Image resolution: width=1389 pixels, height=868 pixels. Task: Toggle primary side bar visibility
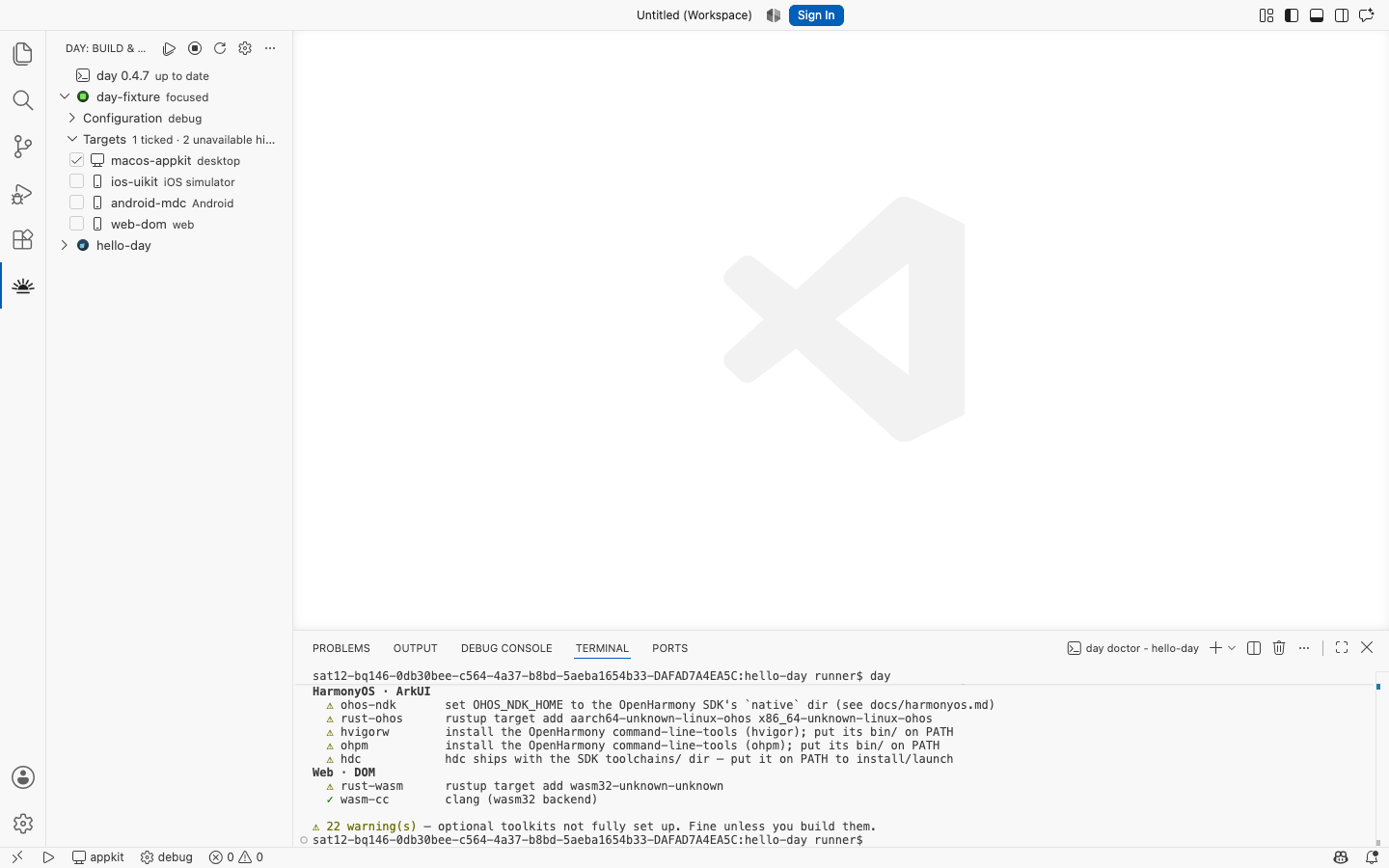pyautogui.click(x=1292, y=15)
